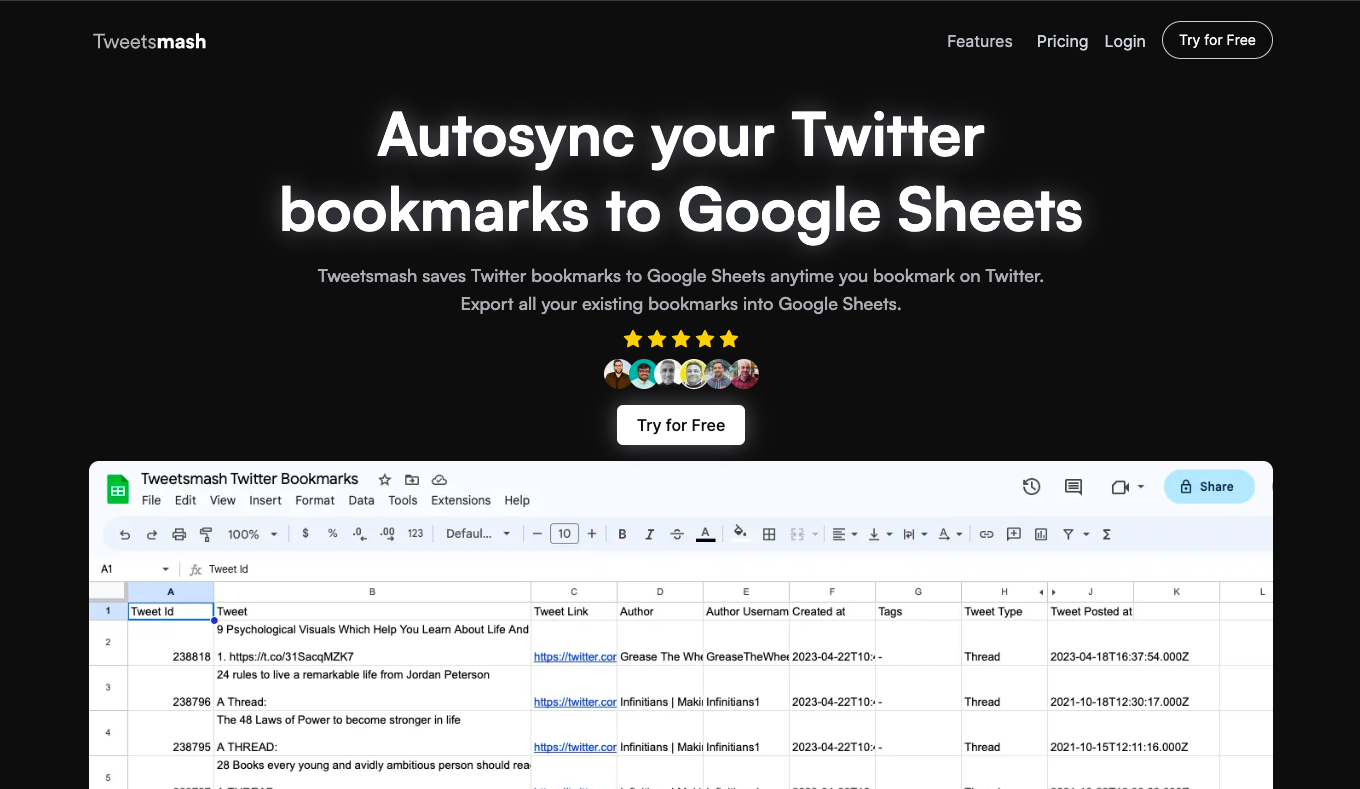Open the text wrapping dropdown

pos(915,534)
